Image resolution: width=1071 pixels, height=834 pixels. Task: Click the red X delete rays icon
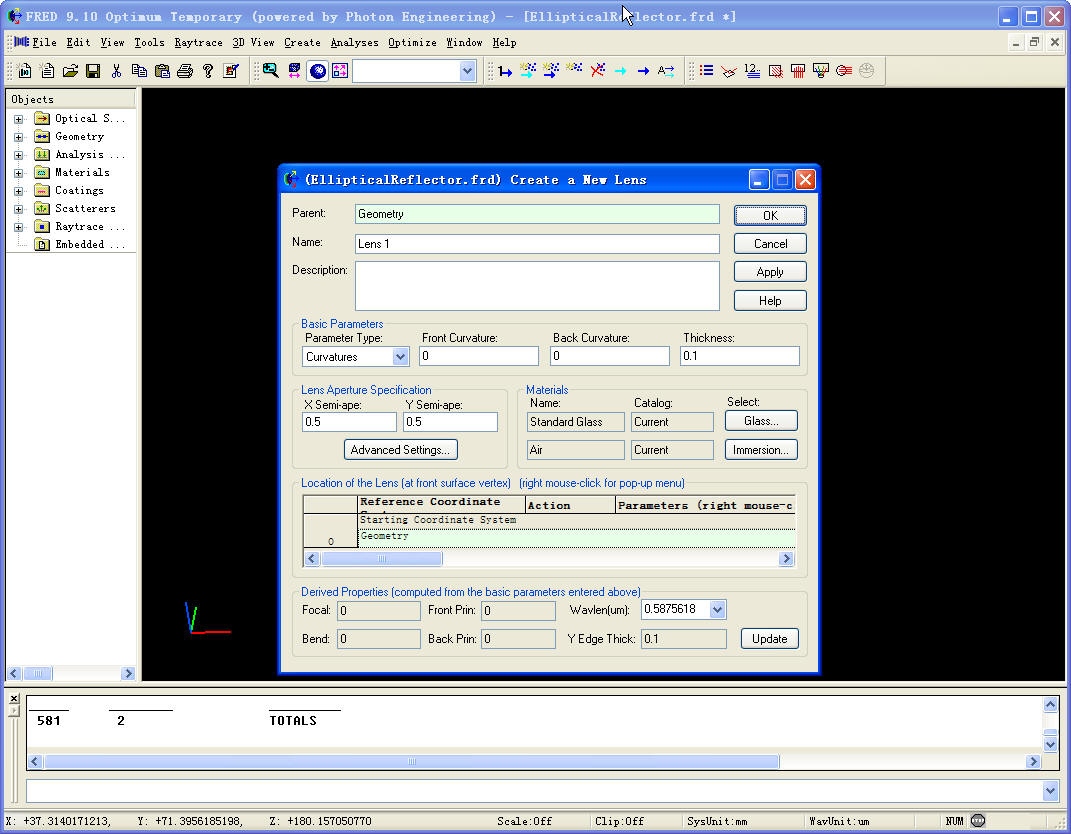(x=598, y=70)
